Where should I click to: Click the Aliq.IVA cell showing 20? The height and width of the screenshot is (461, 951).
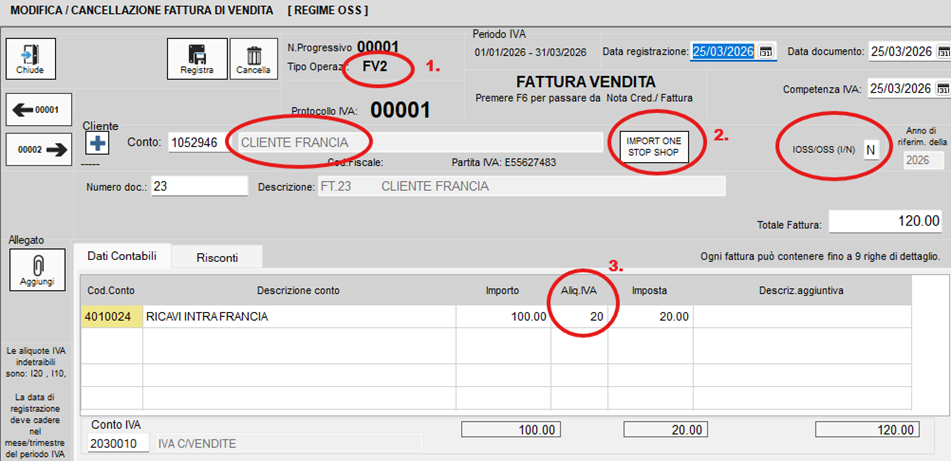583,317
